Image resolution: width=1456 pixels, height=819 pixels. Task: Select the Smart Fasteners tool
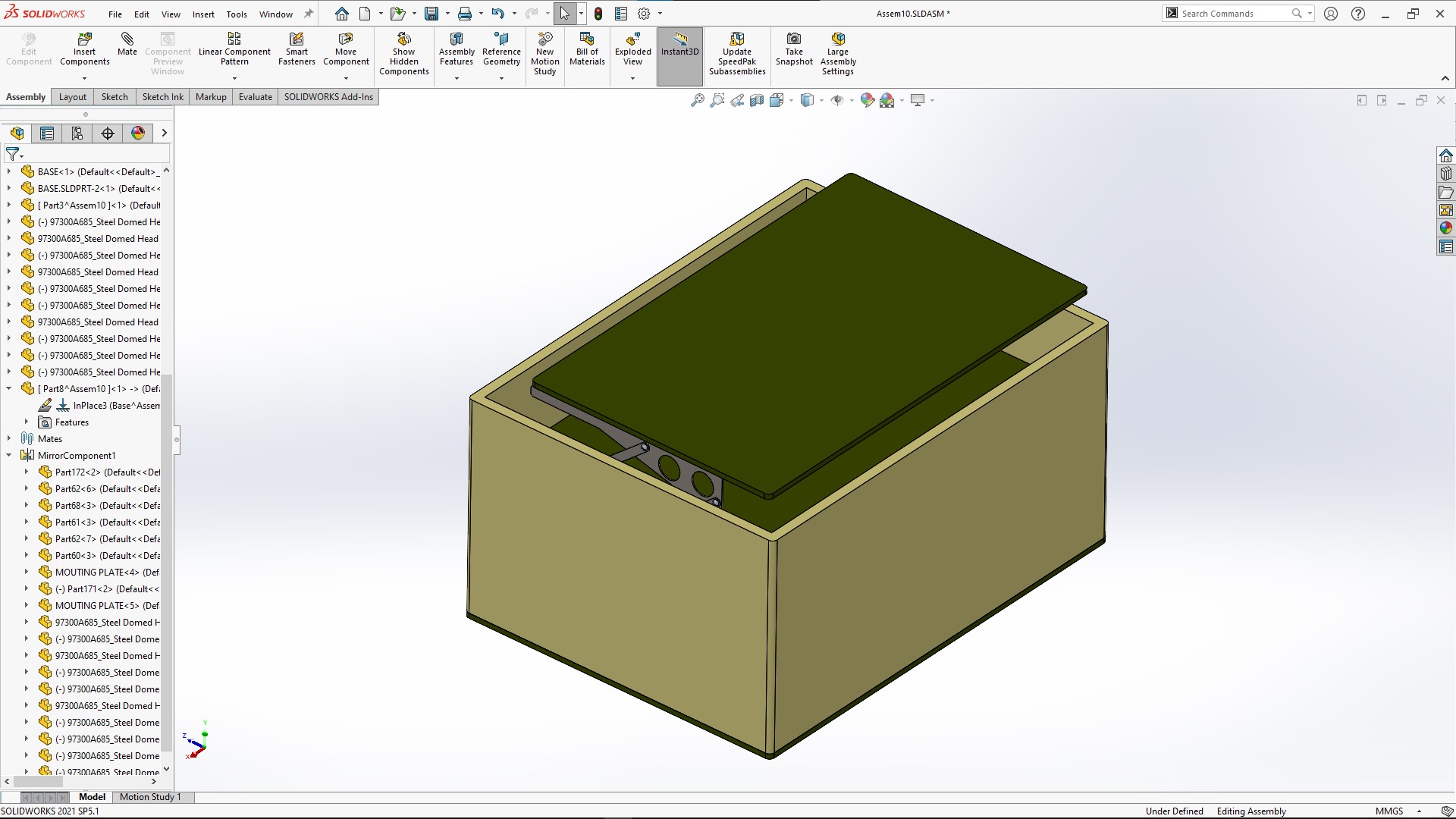tap(297, 48)
